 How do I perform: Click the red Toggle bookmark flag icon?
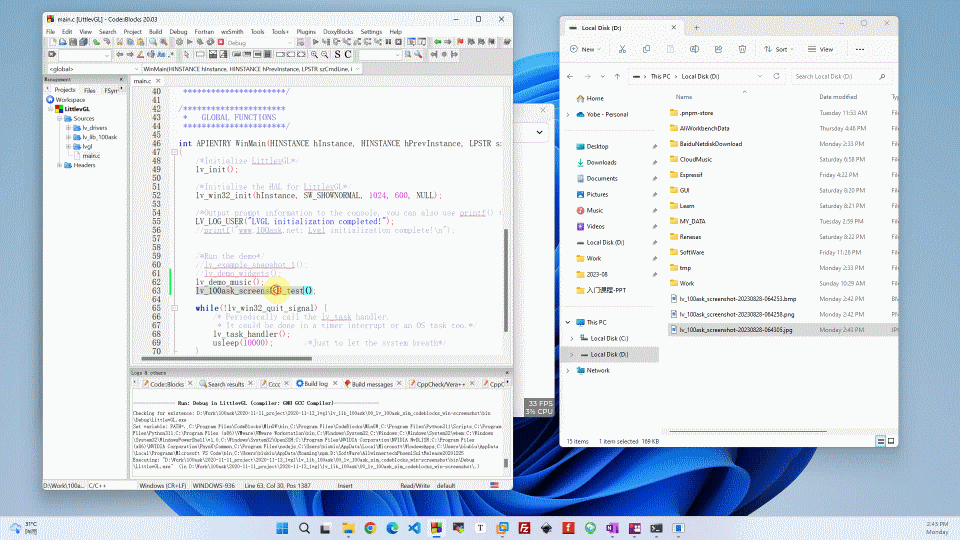tap(460, 42)
